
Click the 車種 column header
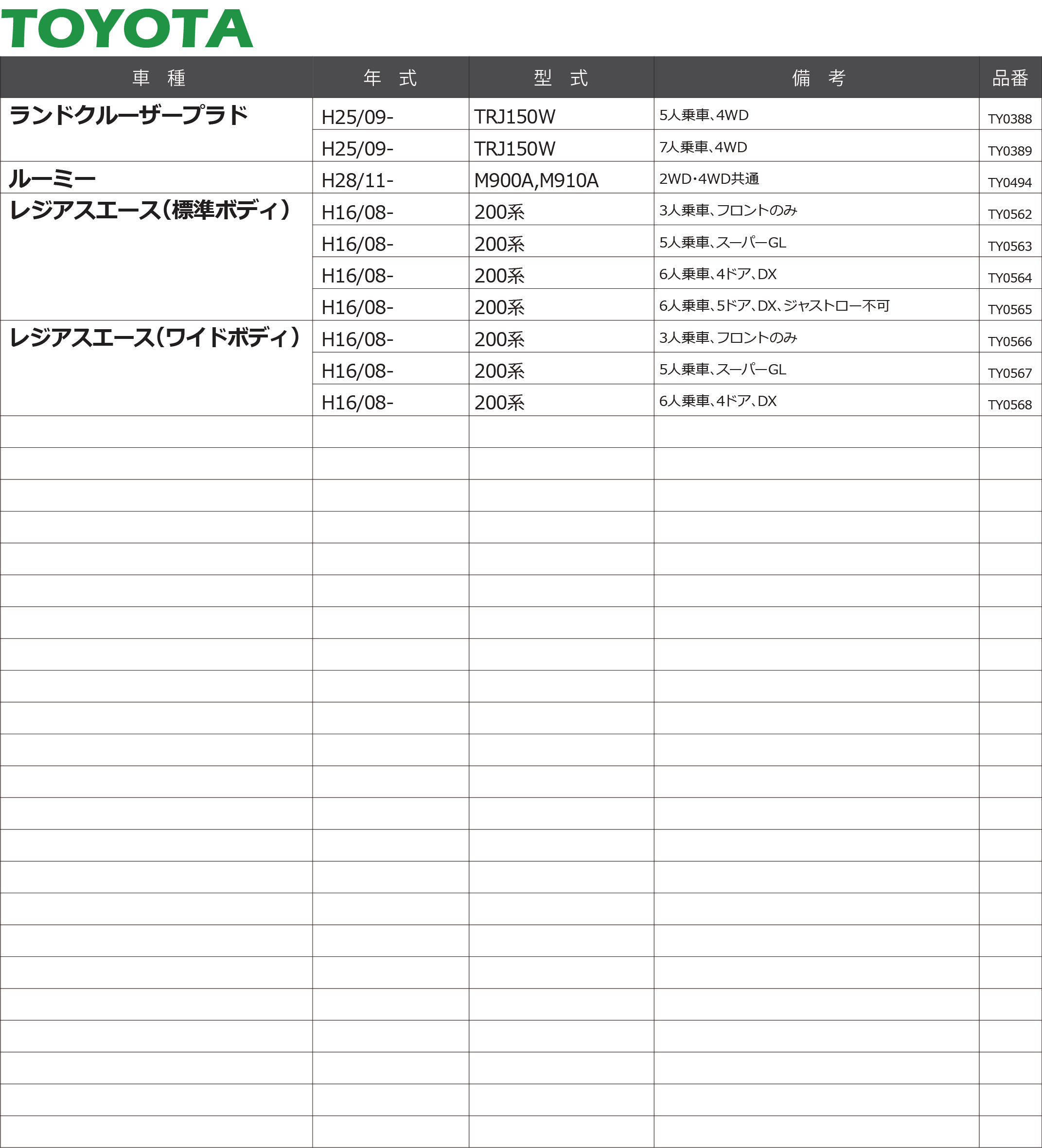coord(159,77)
